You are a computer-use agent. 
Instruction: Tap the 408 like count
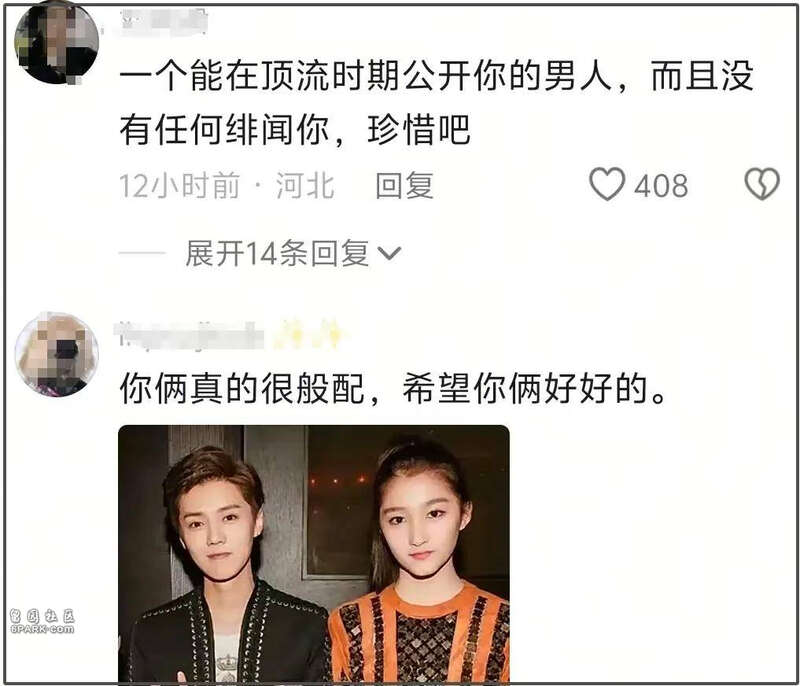(x=661, y=186)
